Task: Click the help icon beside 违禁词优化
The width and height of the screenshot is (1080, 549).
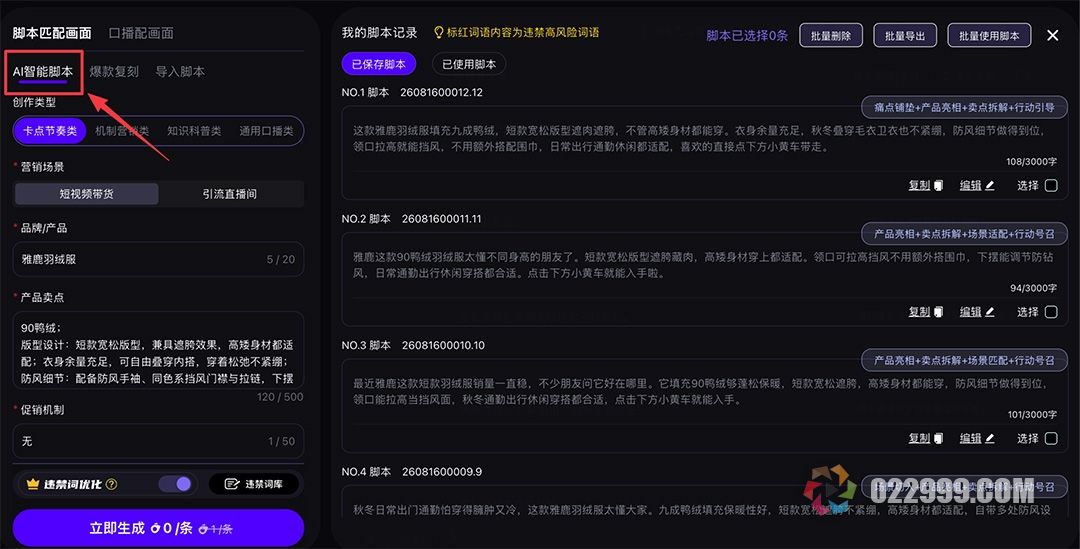Action: 112,484
